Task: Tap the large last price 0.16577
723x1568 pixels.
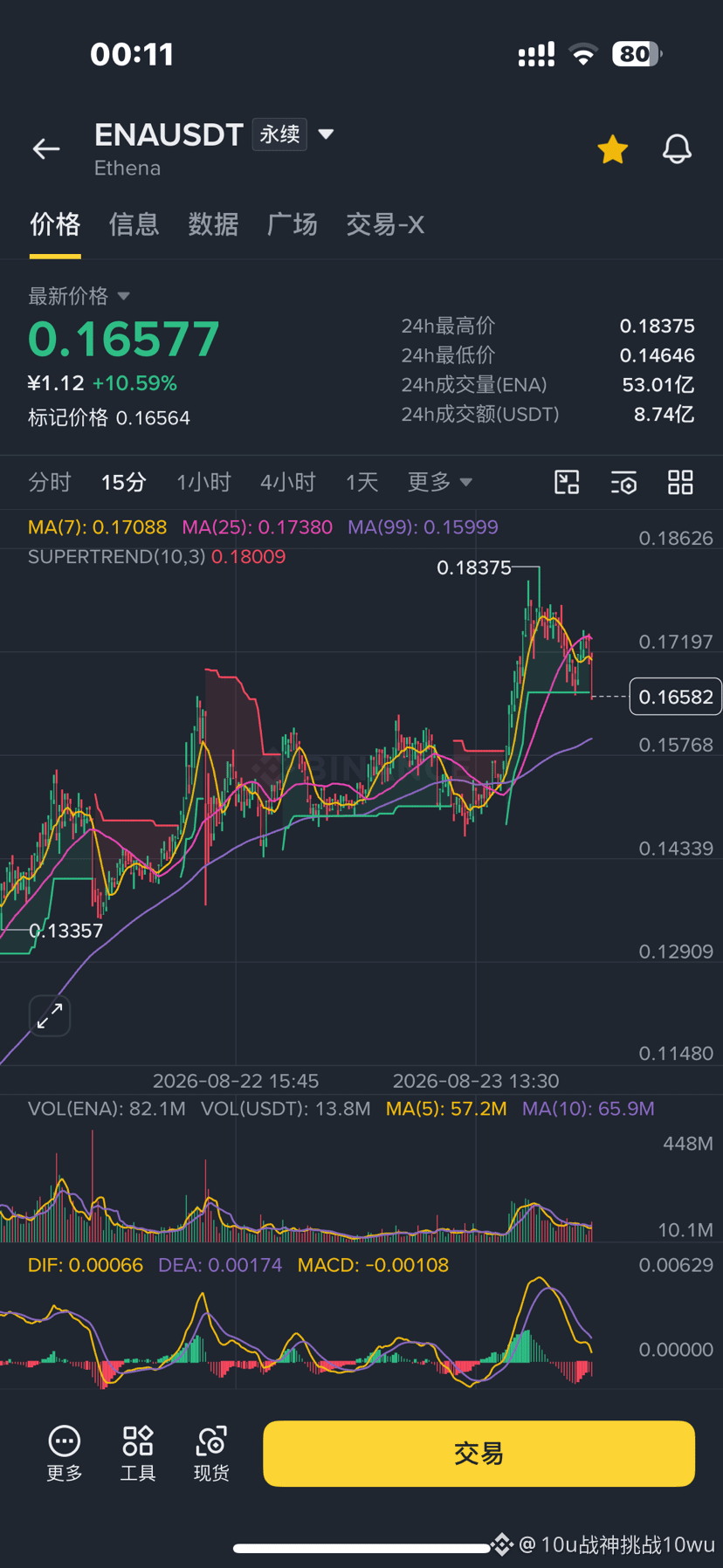Action: pos(124,339)
